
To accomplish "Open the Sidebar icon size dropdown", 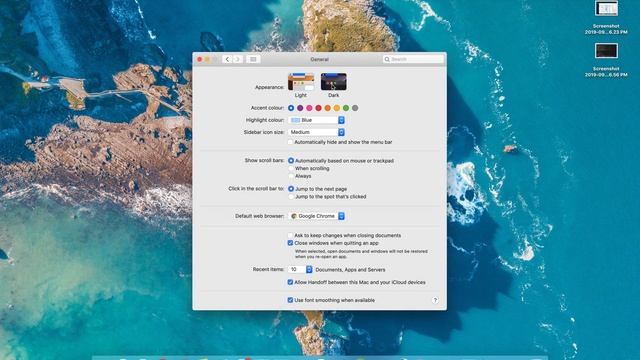I will point(317,132).
